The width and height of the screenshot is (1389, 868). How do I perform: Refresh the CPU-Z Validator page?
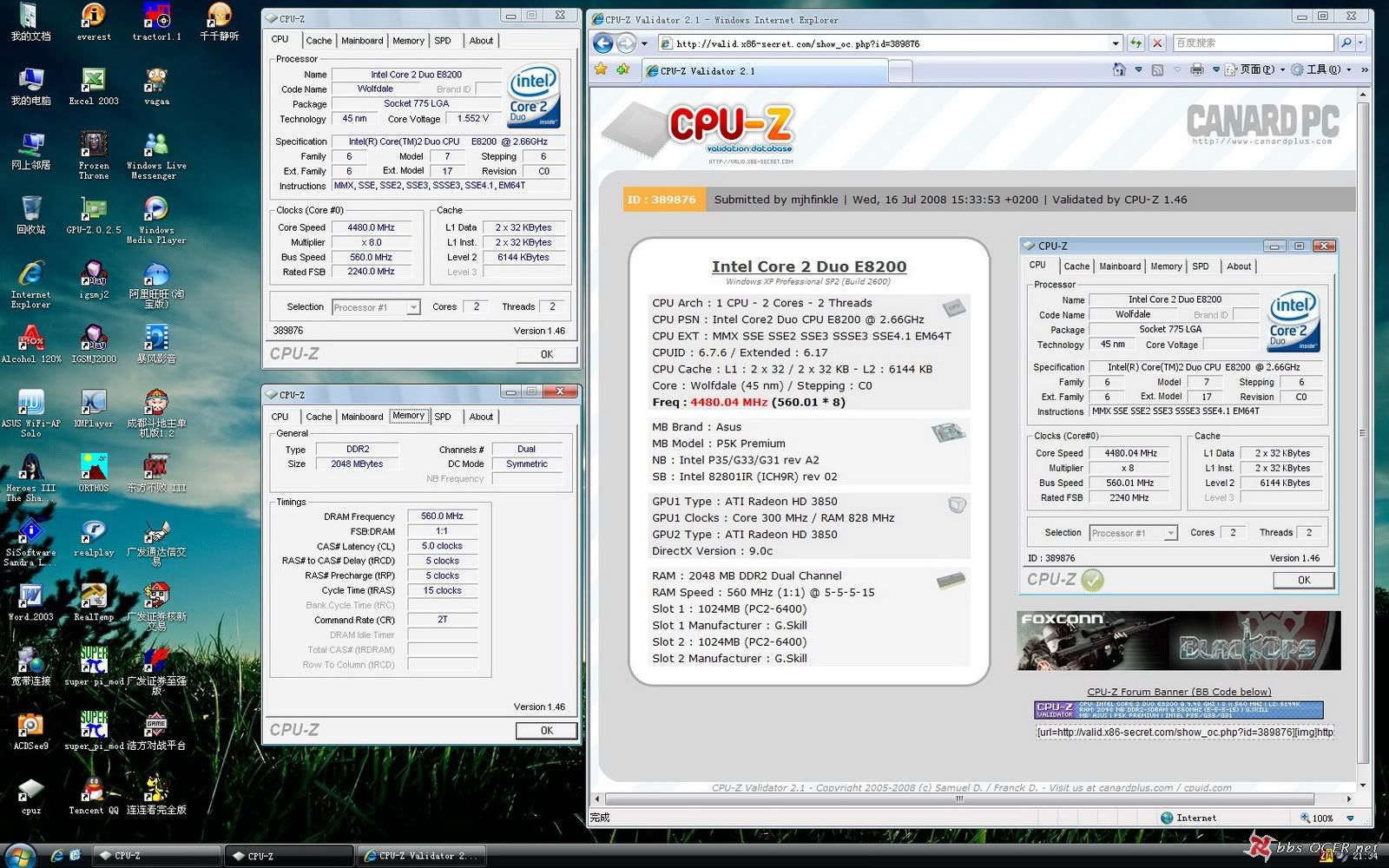click(1136, 43)
